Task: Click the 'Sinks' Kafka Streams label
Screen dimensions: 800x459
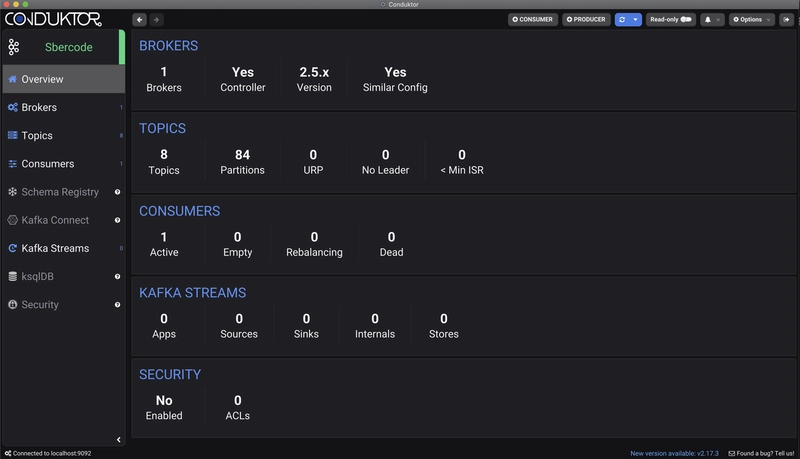Action: [306, 334]
